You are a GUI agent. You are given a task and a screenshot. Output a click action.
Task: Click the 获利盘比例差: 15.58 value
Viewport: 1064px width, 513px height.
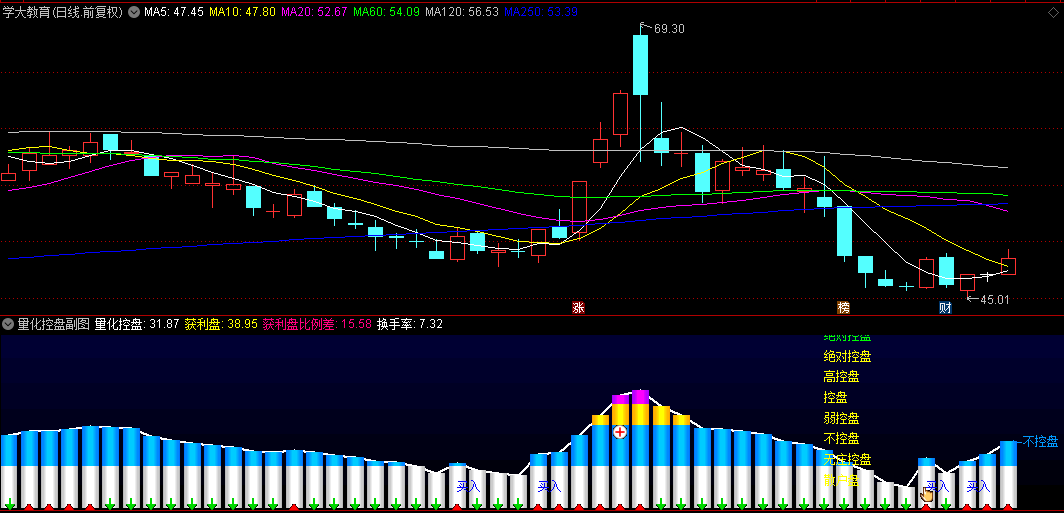pos(318,324)
